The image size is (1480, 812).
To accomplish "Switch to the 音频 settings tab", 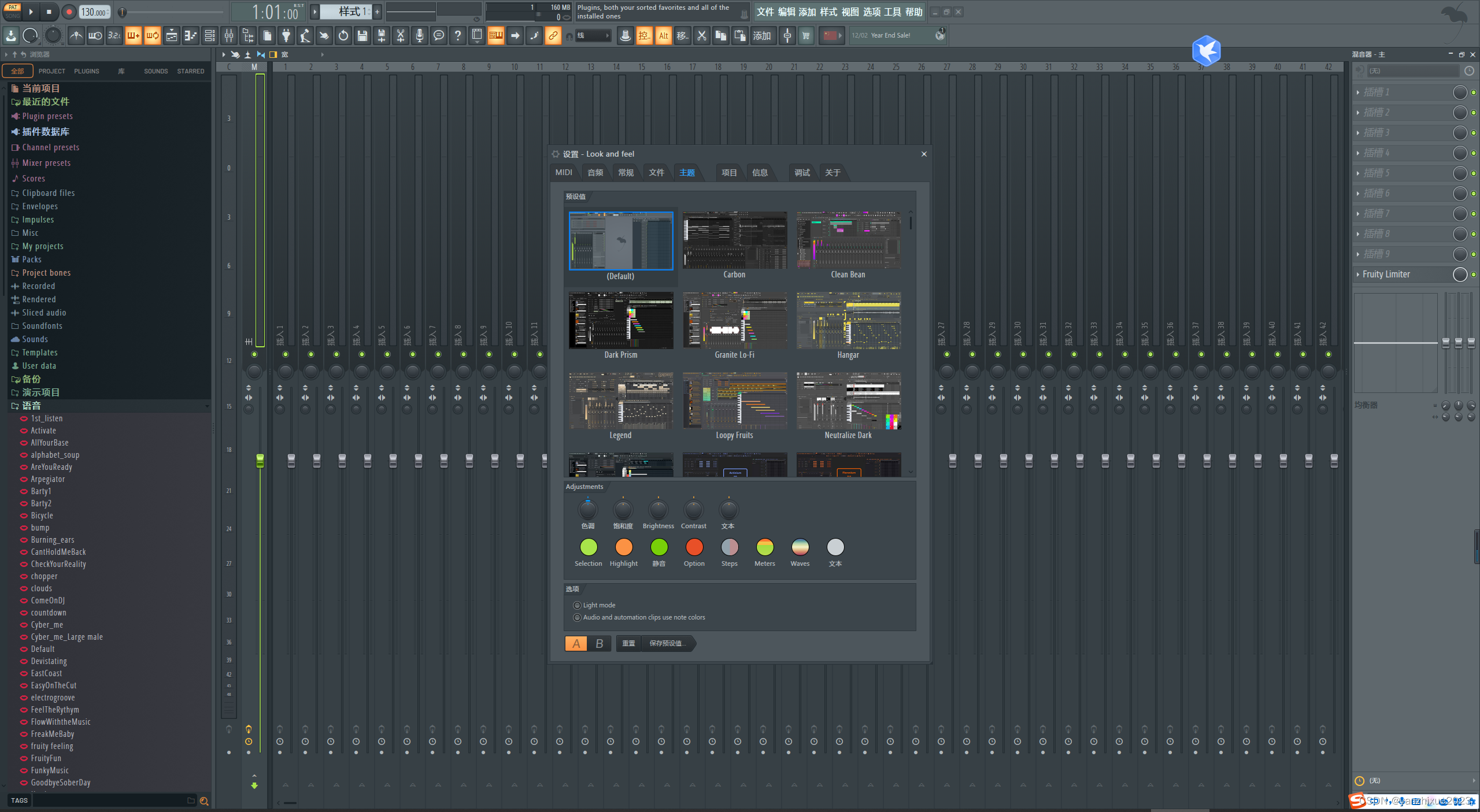I will [595, 172].
